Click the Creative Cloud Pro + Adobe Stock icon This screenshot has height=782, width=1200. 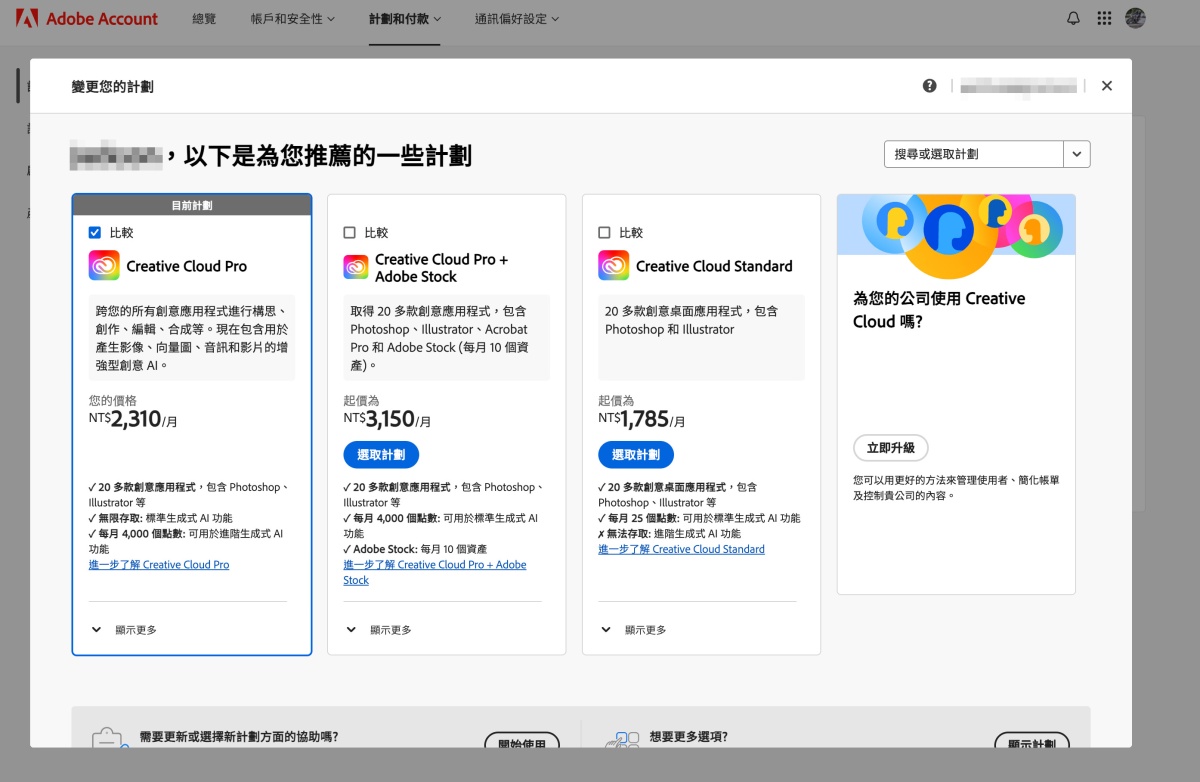click(x=356, y=267)
